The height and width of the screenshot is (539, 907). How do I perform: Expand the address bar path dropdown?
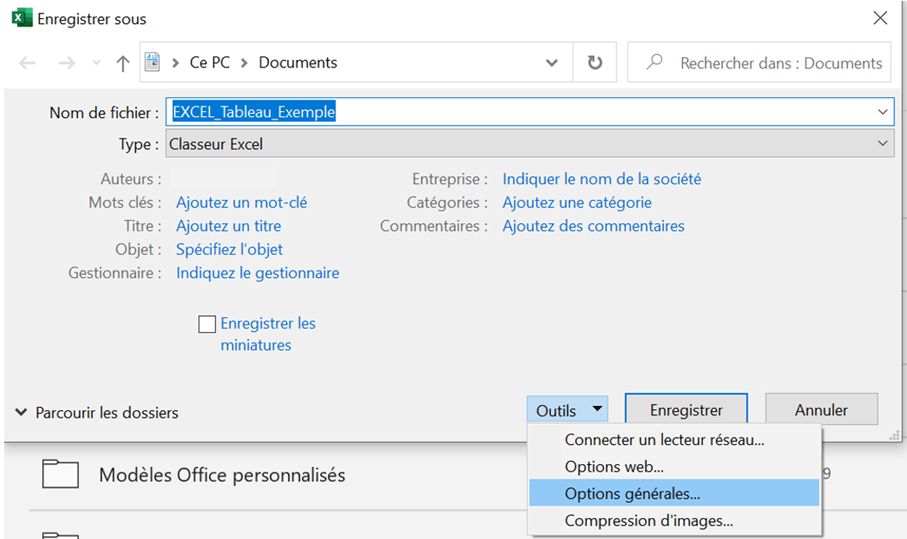click(552, 62)
